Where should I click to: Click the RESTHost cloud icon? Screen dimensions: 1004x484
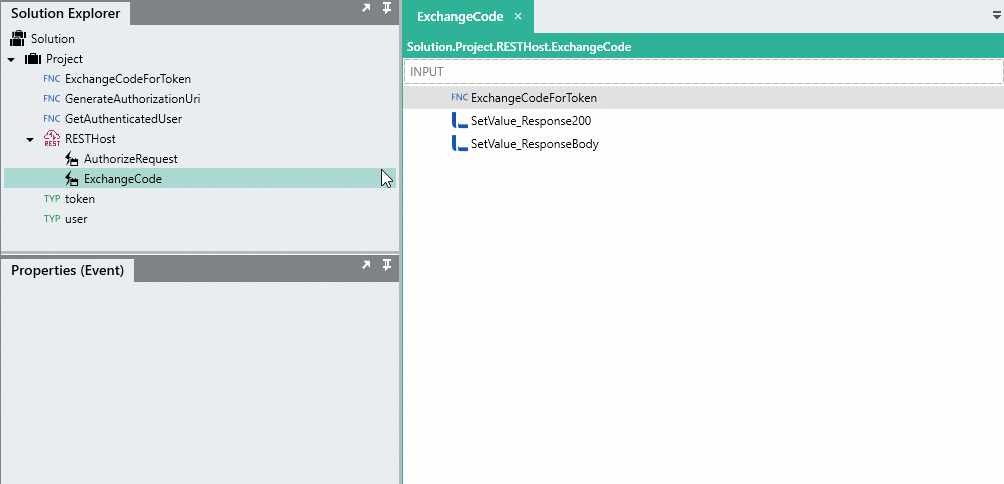coord(52,139)
